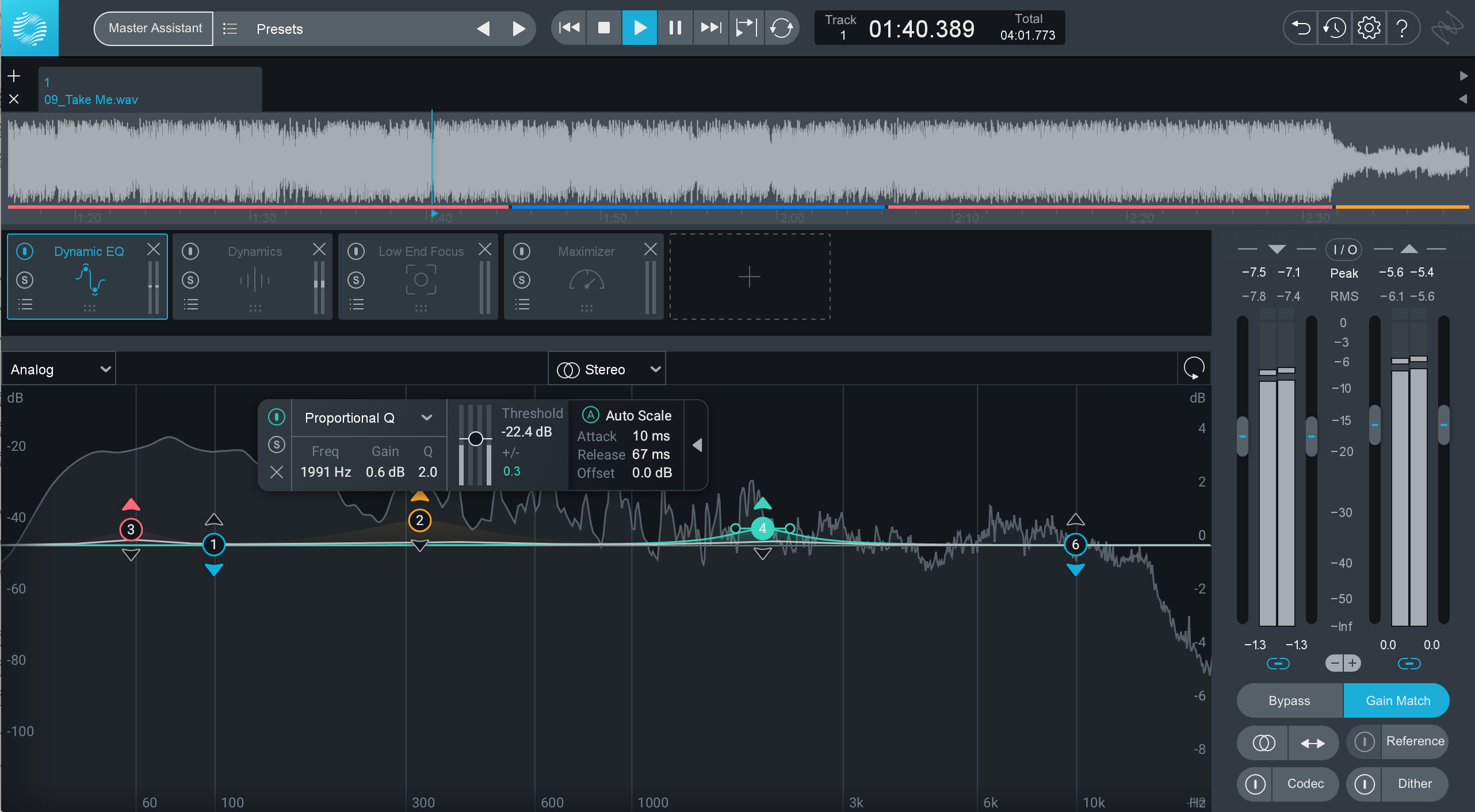1475x812 pixels.
Task: Solo the selected EQ band
Action: pos(277,445)
